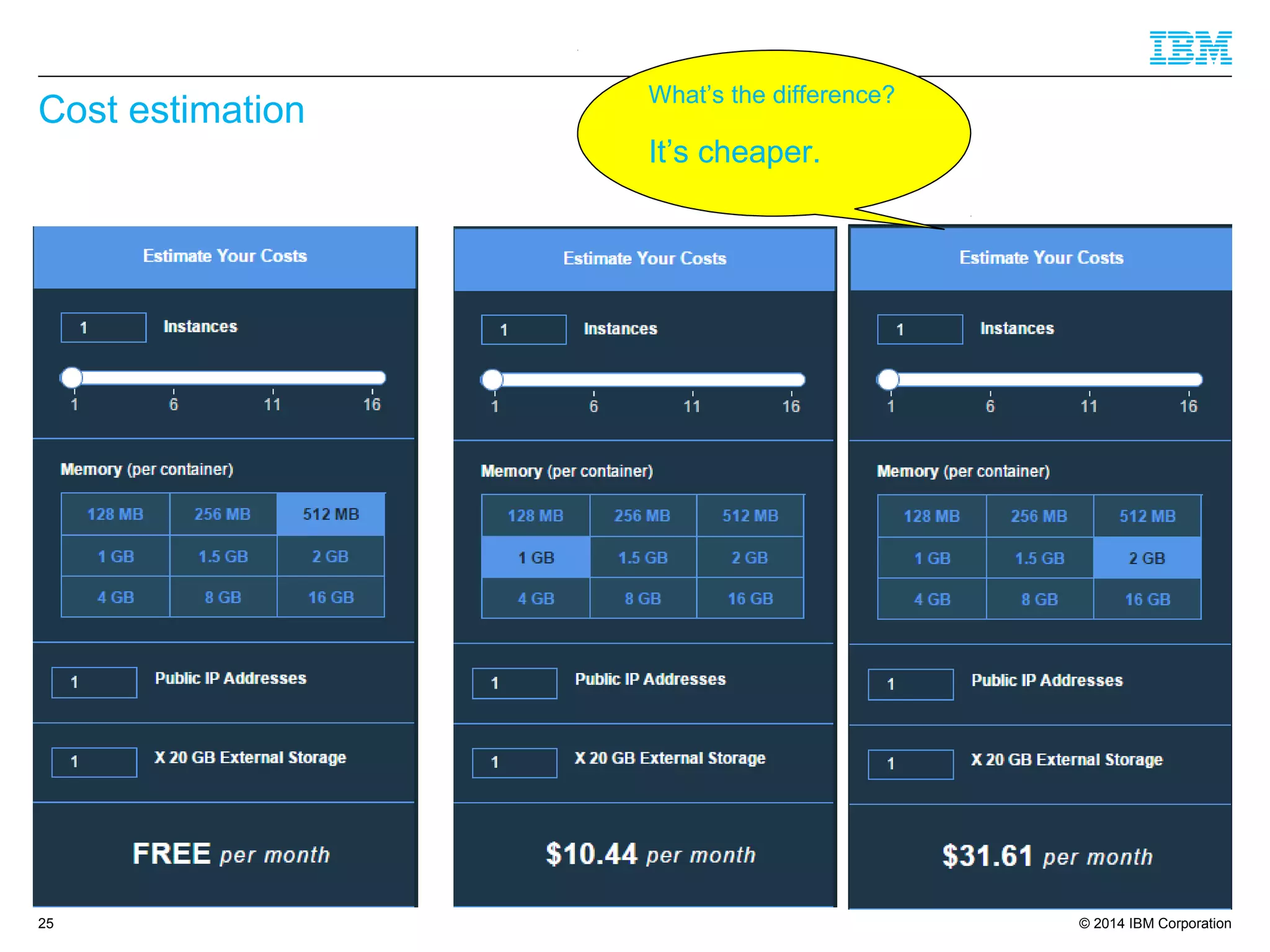
Task: Click the Instances slider handle in FREE panel
Action: click(x=72, y=377)
